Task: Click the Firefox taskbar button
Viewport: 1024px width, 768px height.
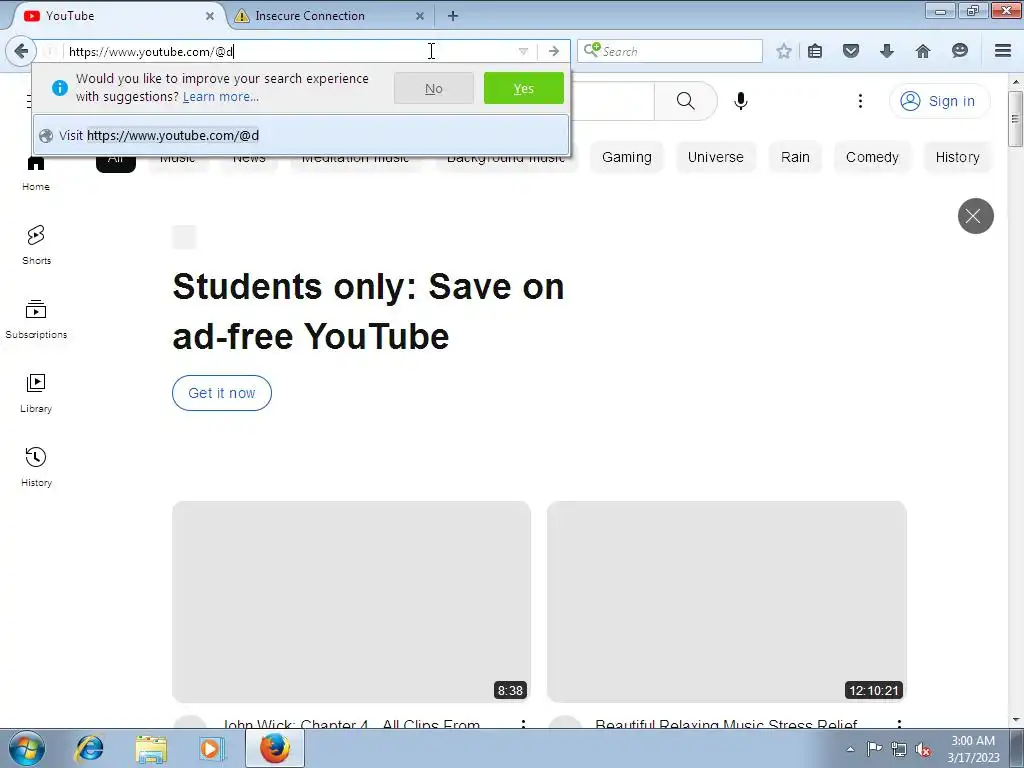Action: point(275,748)
